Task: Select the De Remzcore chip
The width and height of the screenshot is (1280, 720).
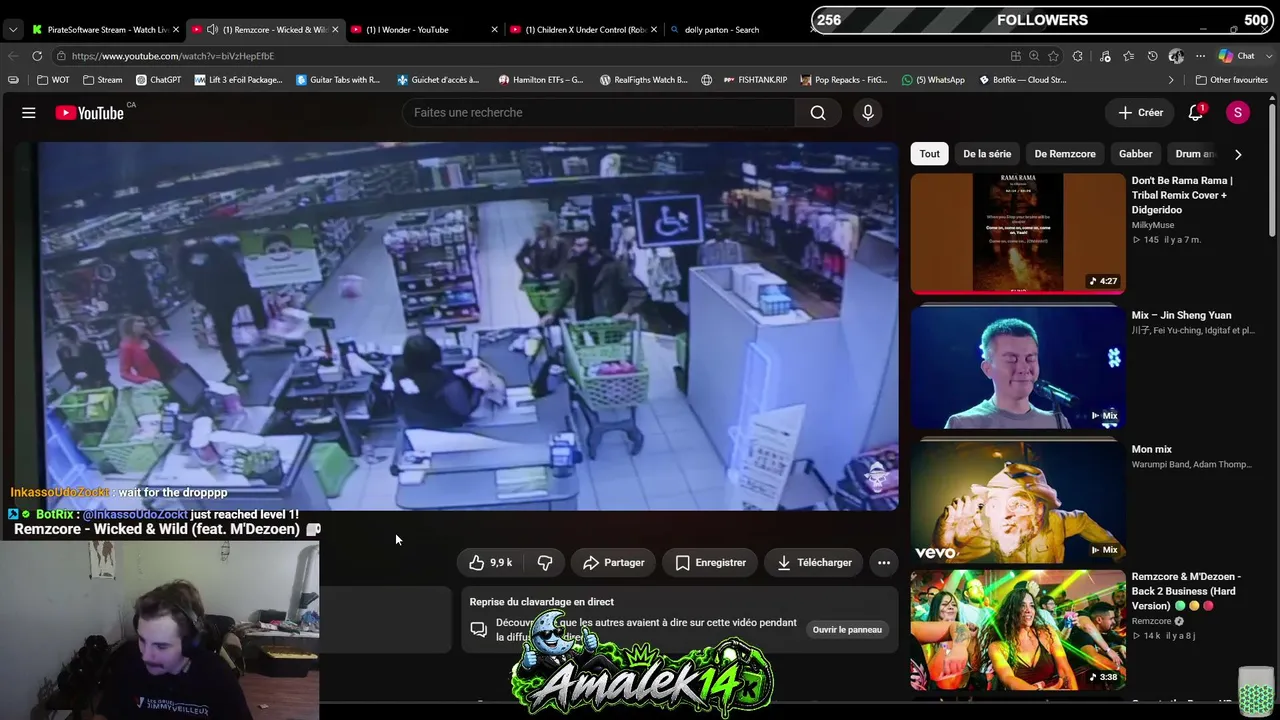Action: tap(1065, 154)
